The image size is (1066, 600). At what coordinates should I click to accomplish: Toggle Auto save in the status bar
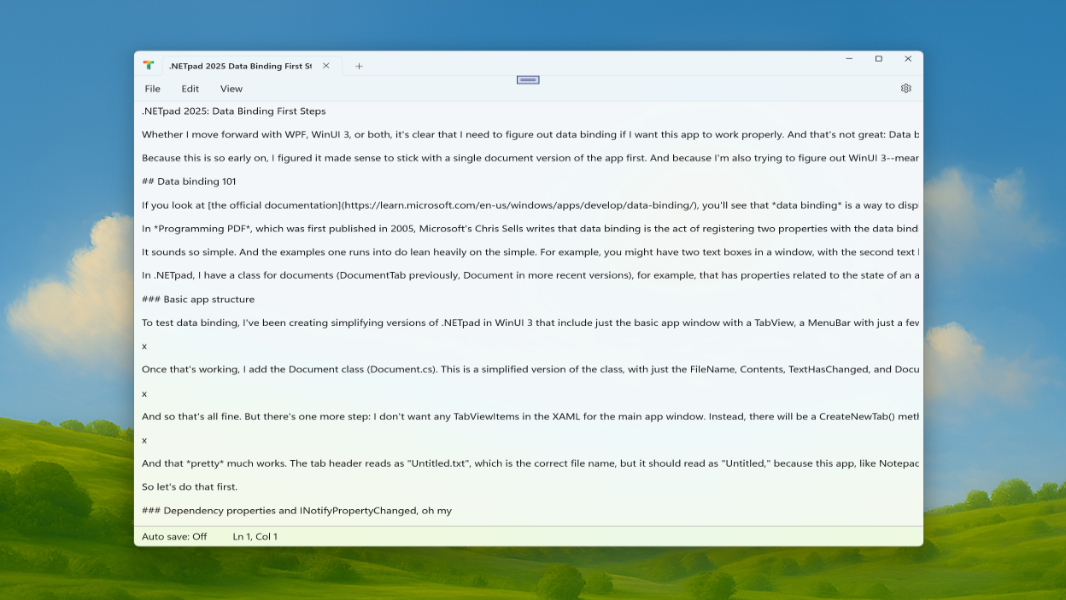tap(175, 536)
